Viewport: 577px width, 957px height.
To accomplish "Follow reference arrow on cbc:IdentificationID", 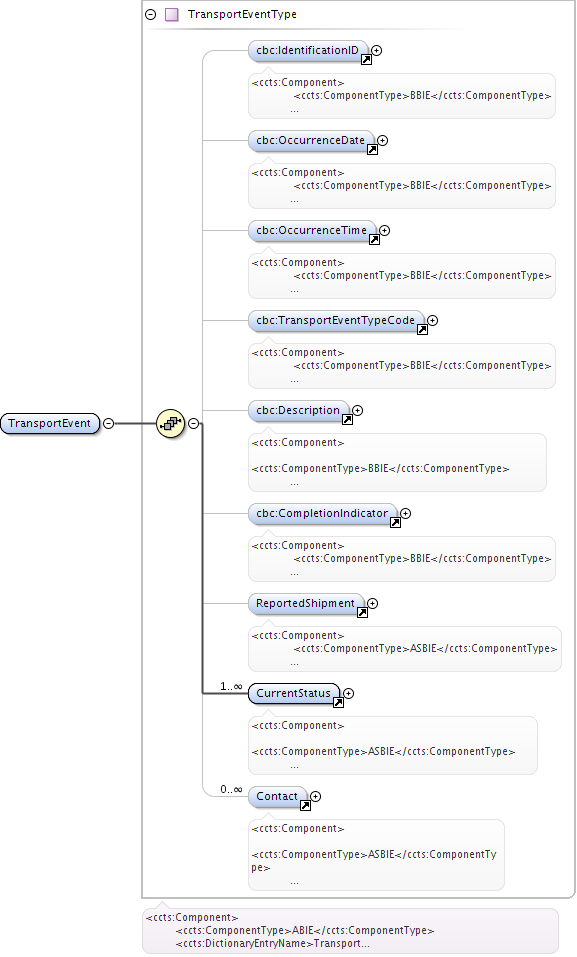I will pyautogui.click(x=366, y=60).
